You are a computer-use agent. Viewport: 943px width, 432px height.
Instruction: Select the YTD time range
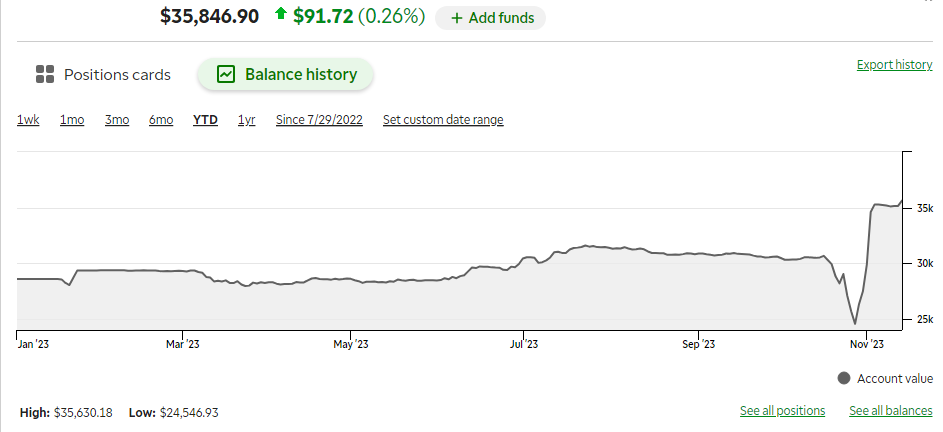[x=205, y=120]
